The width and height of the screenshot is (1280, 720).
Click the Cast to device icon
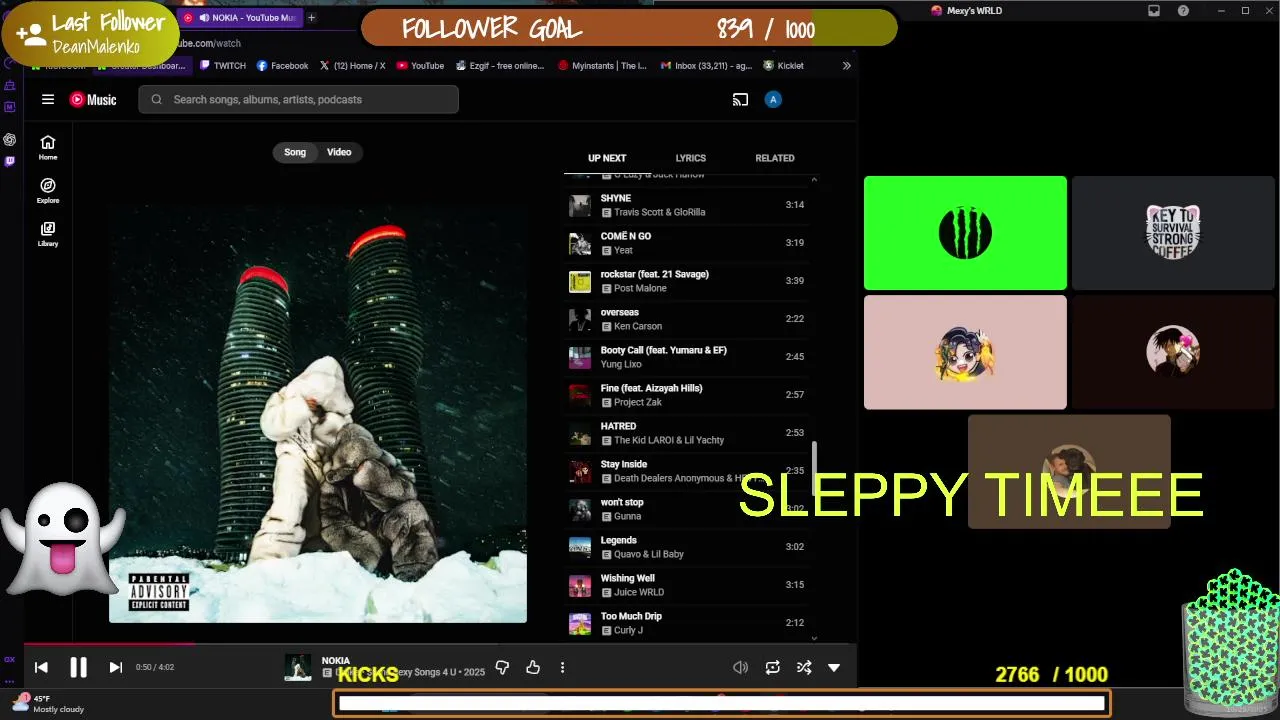[x=740, y=99]
